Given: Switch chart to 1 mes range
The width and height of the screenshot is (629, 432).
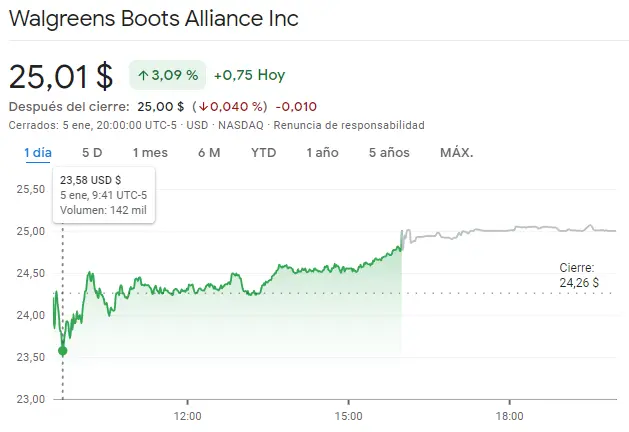Looking at the screenshot, I should click(x=150, y=152).
